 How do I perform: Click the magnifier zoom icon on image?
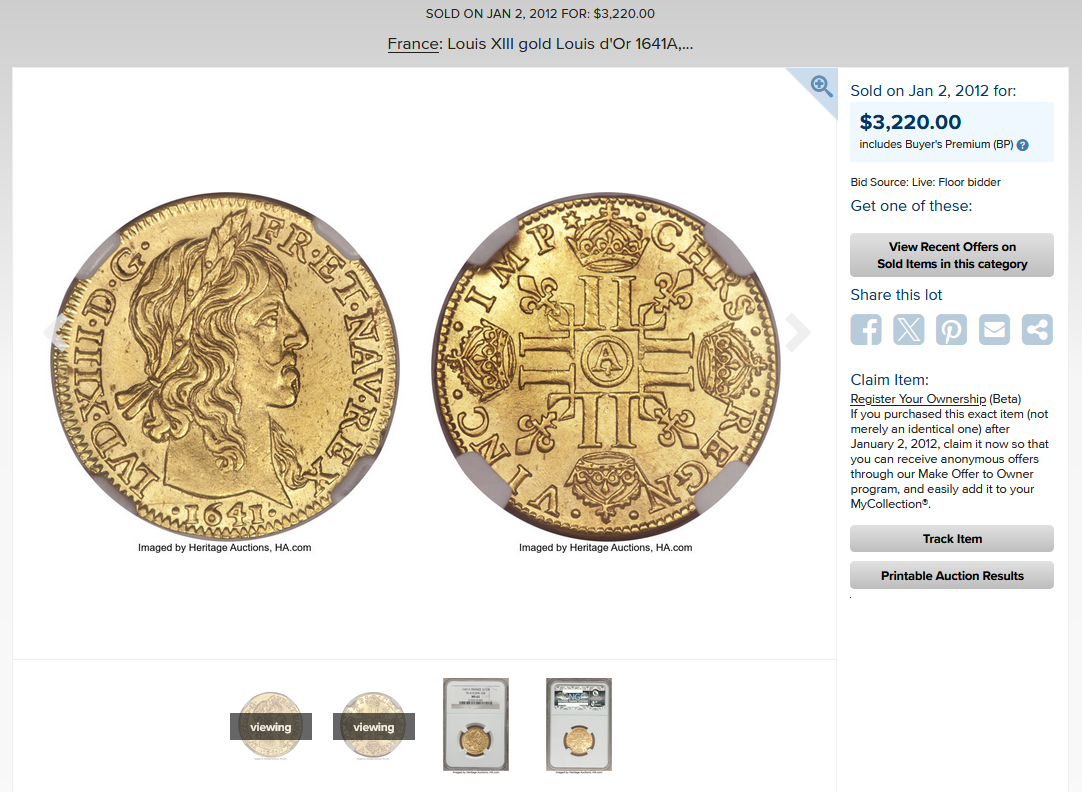coord(821,86)
